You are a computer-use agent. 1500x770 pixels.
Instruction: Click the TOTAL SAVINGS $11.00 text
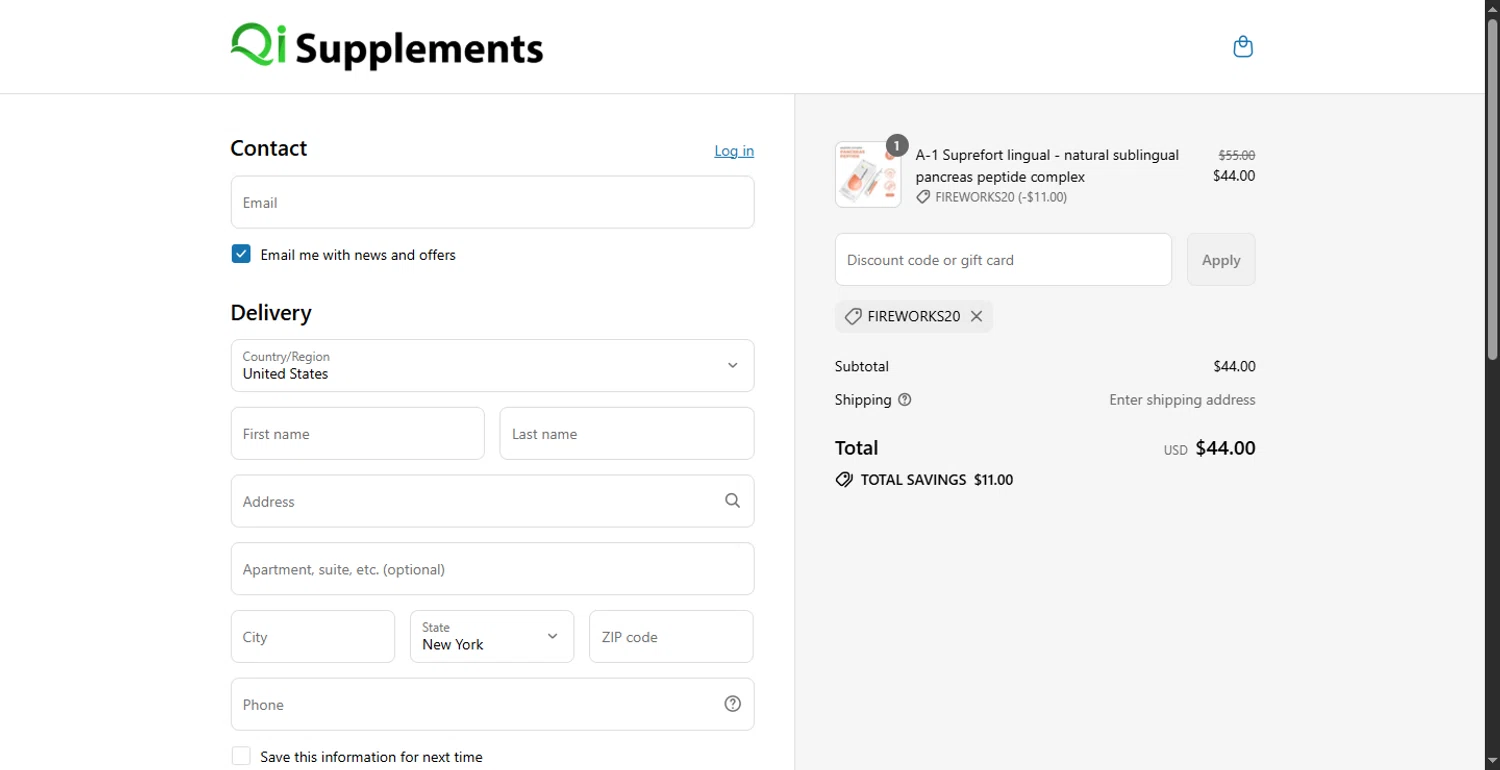937,480
